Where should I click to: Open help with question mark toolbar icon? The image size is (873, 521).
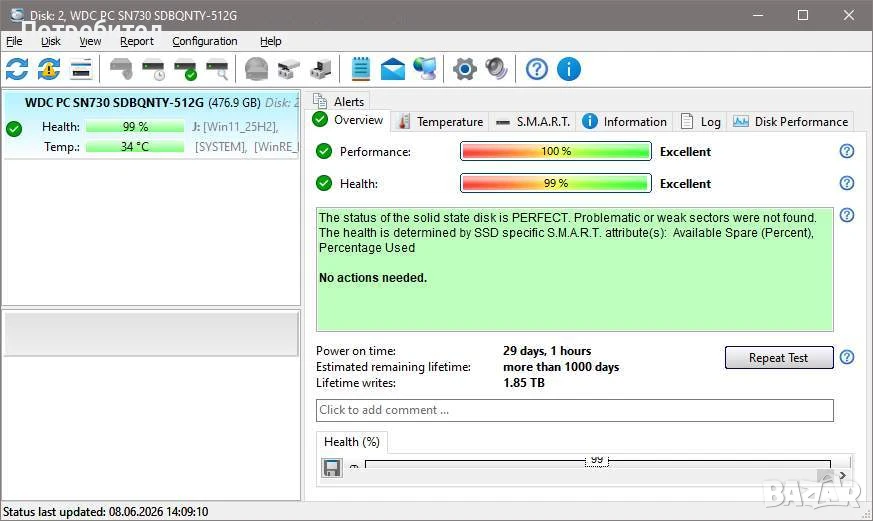coord(537,69)
